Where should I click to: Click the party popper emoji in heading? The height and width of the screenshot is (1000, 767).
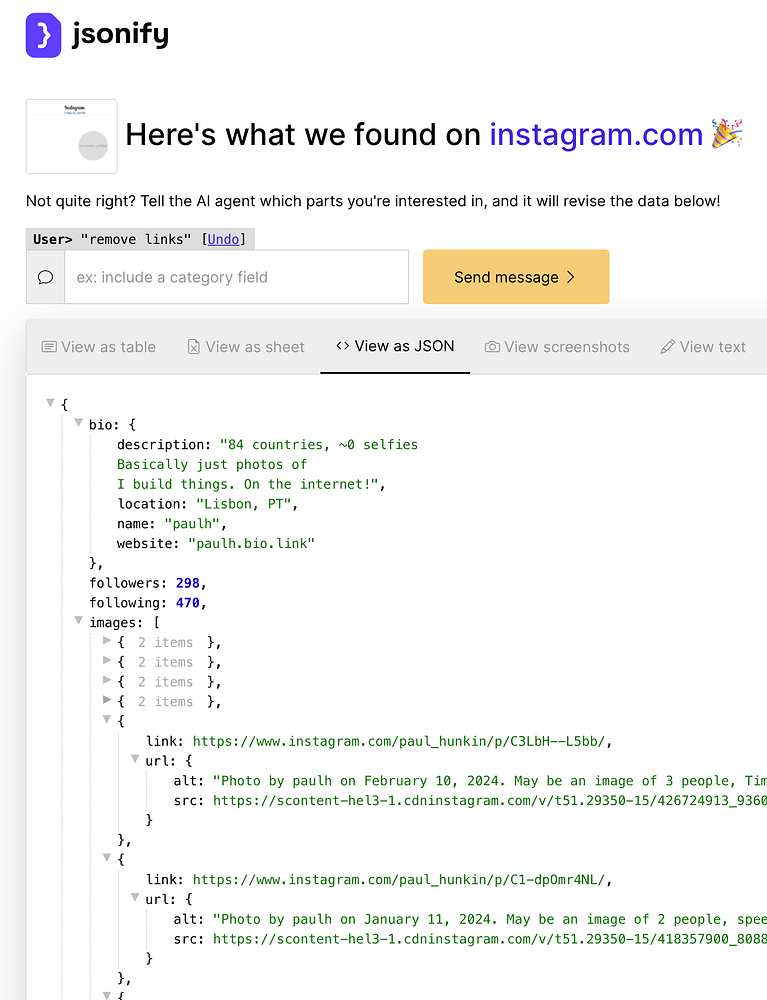(x=726, y=134)
